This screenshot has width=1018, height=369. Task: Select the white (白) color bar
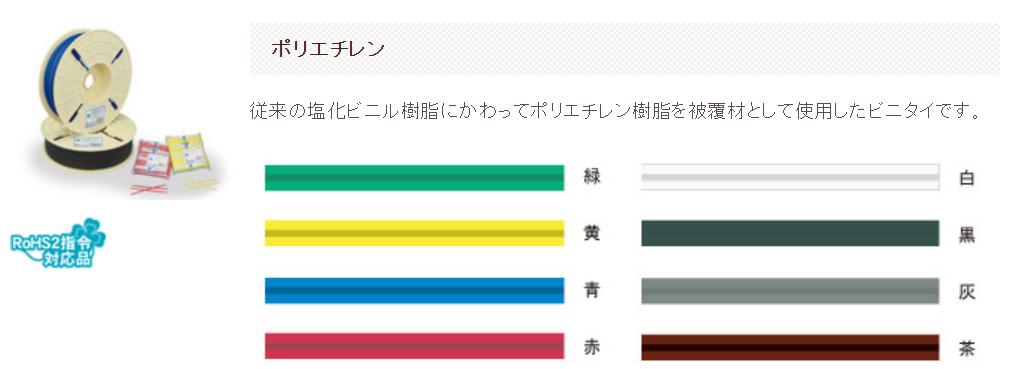pyautogui.click(x=790, y=177)
